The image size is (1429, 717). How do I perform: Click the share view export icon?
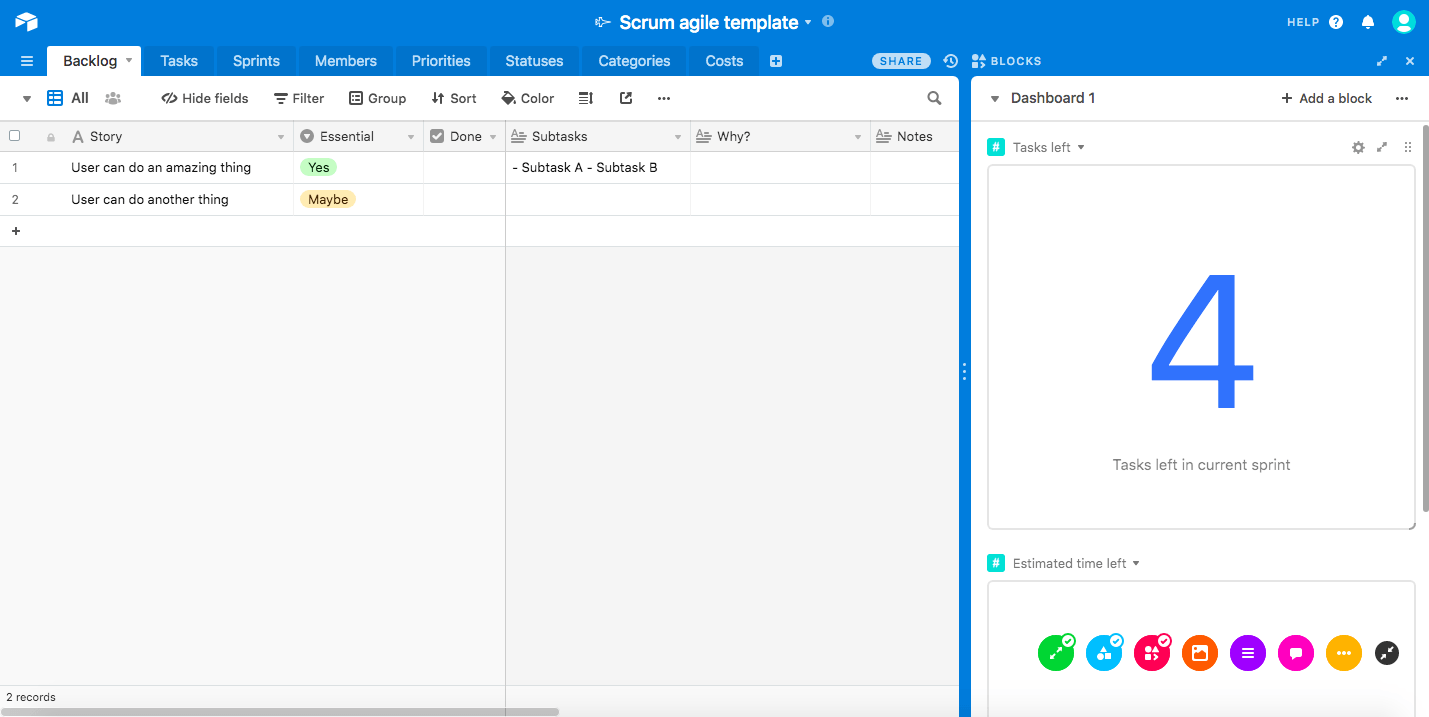(x=626, y=98)
